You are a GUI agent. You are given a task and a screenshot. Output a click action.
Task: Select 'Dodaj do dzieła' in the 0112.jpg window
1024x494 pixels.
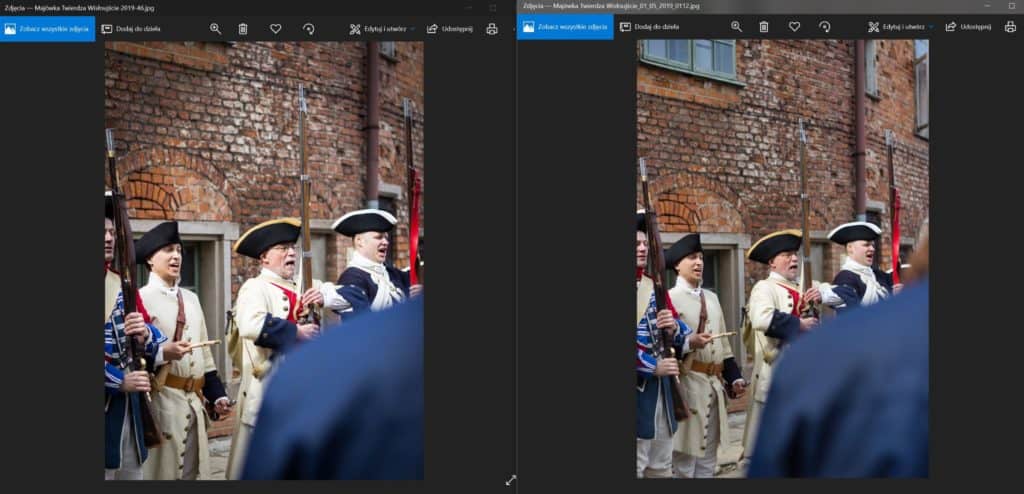[649, 27]
